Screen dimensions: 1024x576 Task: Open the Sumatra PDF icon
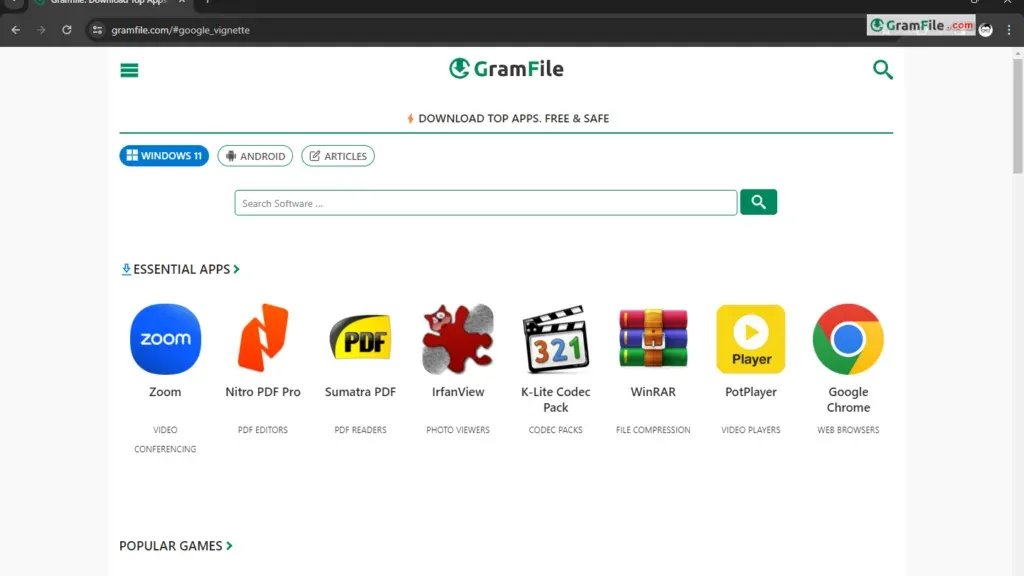tap(360, 338)
